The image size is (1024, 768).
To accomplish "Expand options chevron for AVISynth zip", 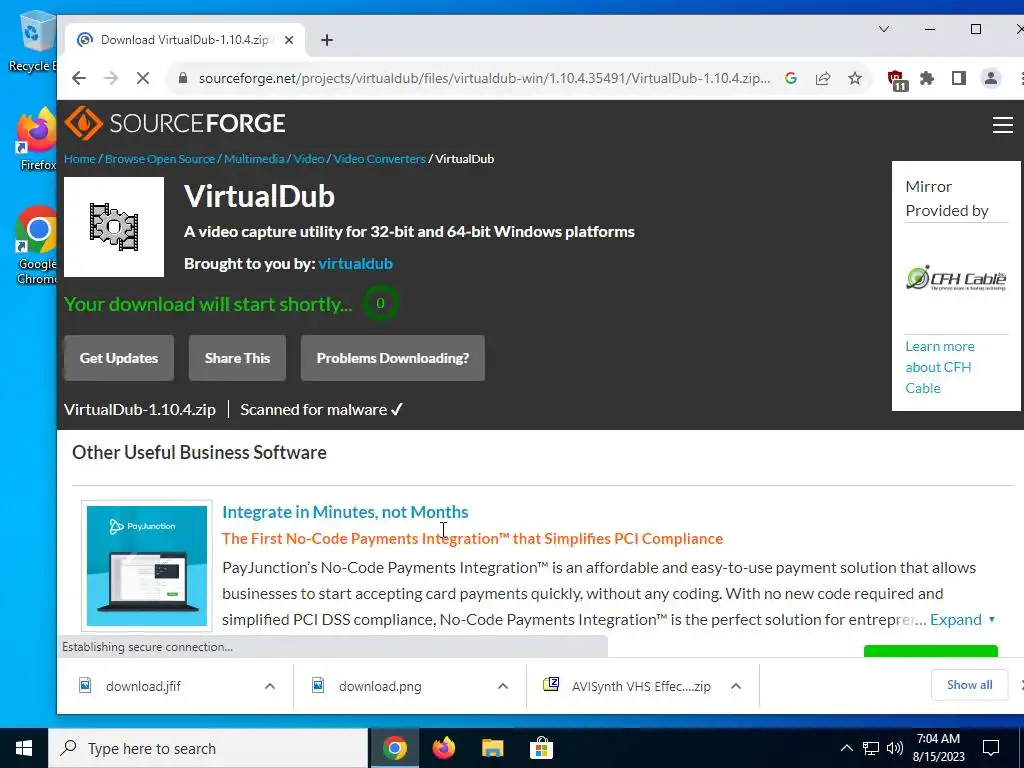I will 736,686.
